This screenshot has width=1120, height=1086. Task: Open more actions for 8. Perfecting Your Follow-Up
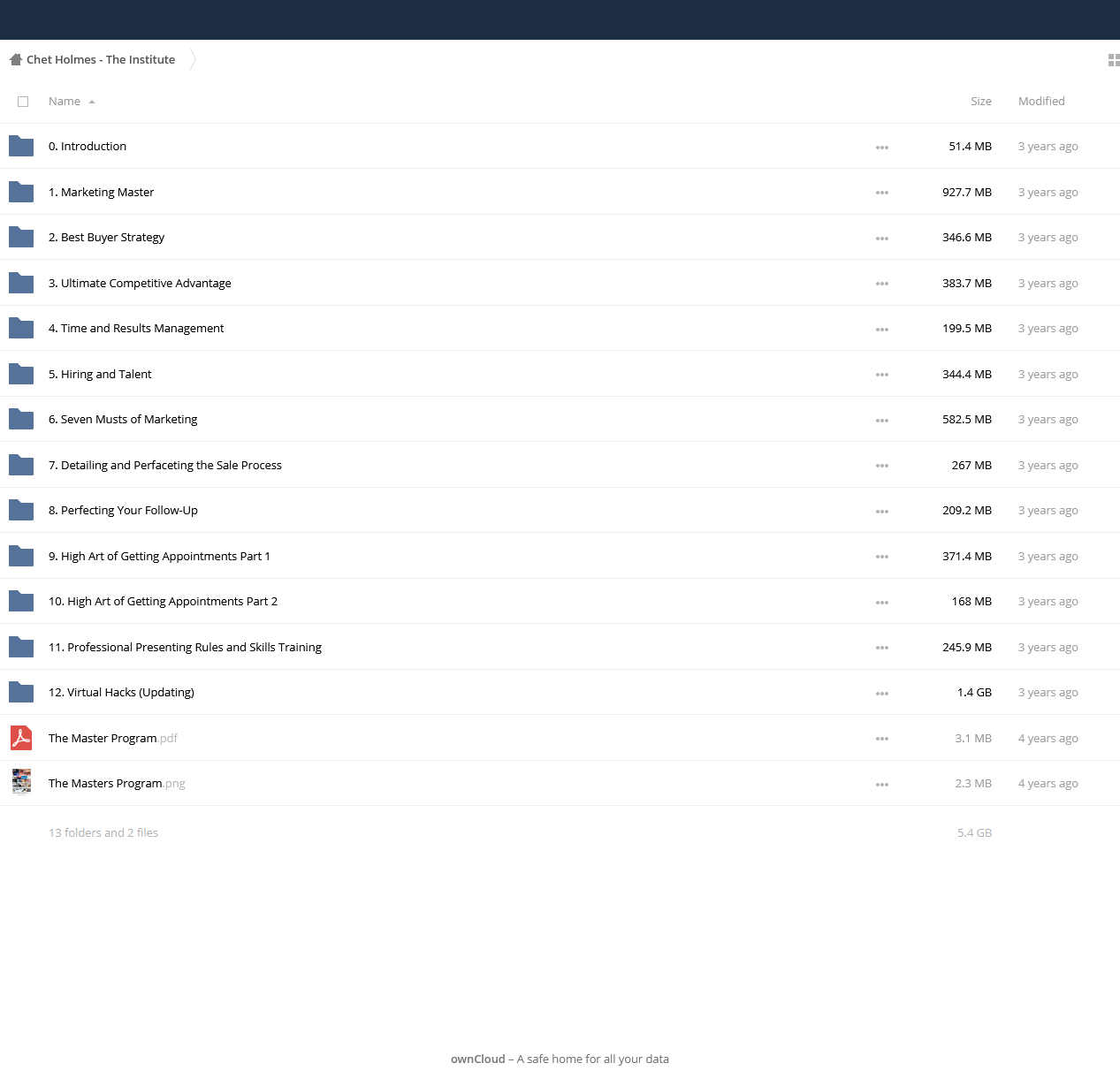pyautogui.click(x=882, y=512)
